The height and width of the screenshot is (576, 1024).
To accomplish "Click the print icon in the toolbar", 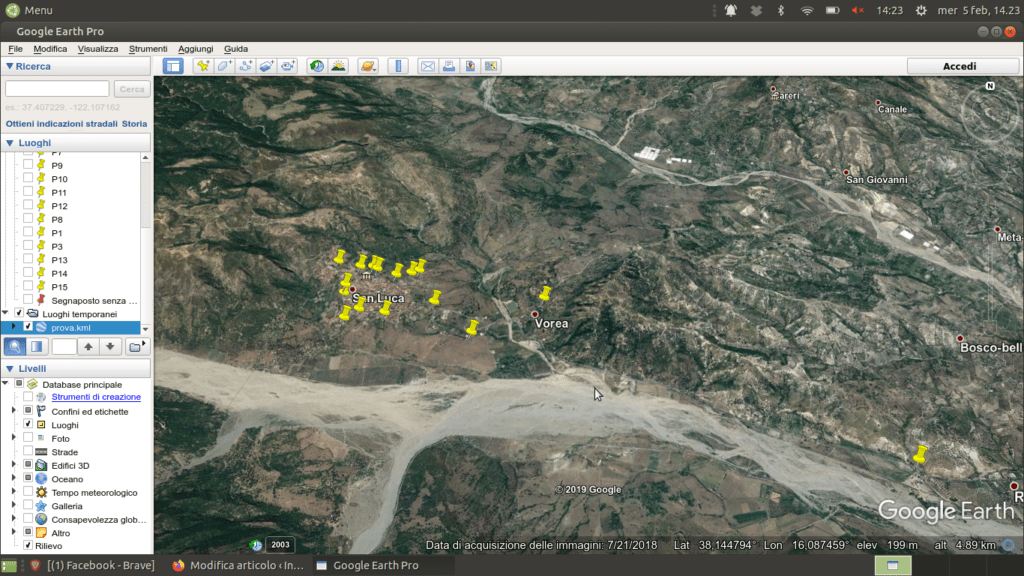I will pos(449,66).
